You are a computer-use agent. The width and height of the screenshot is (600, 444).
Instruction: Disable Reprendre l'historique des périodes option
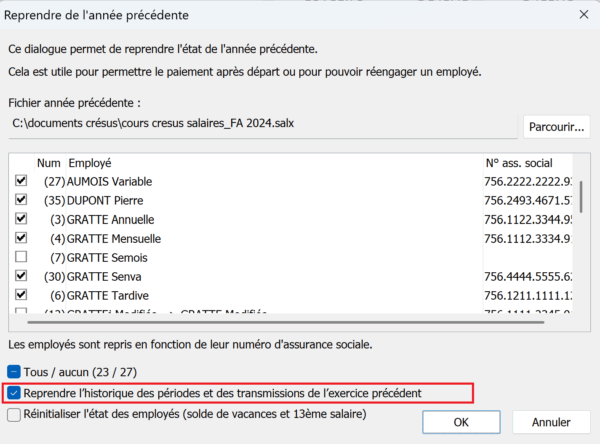(14, 394)
